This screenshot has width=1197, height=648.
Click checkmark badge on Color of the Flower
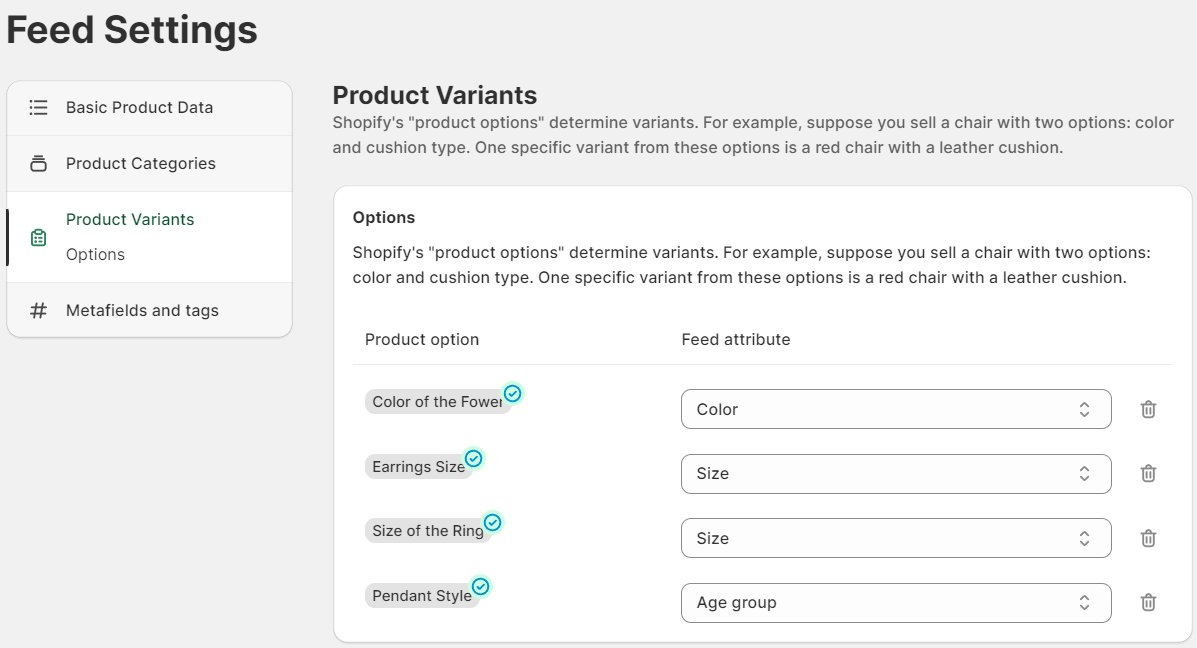(x=513, y=393)
